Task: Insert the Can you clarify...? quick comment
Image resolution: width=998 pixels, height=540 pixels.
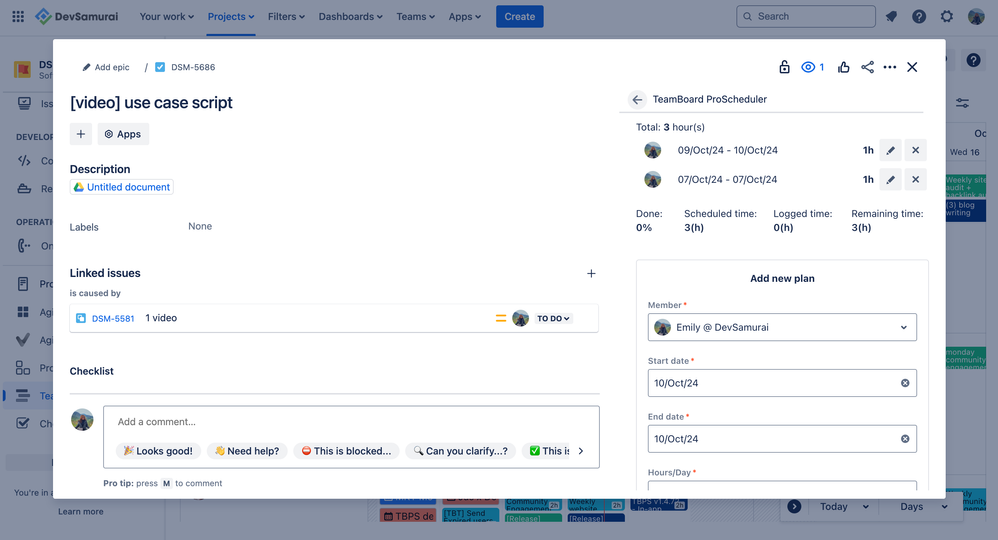Action: 460,451
